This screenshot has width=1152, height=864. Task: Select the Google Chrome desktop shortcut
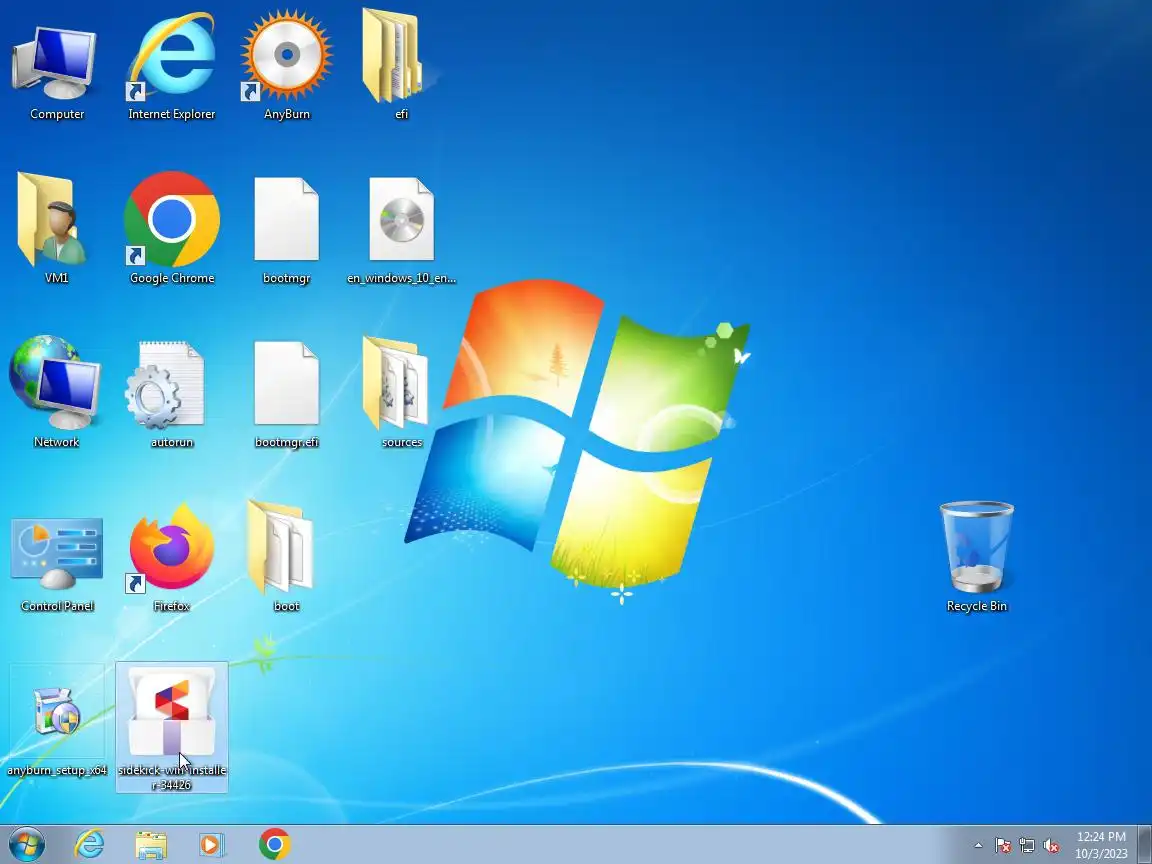(x=172, y=228)
